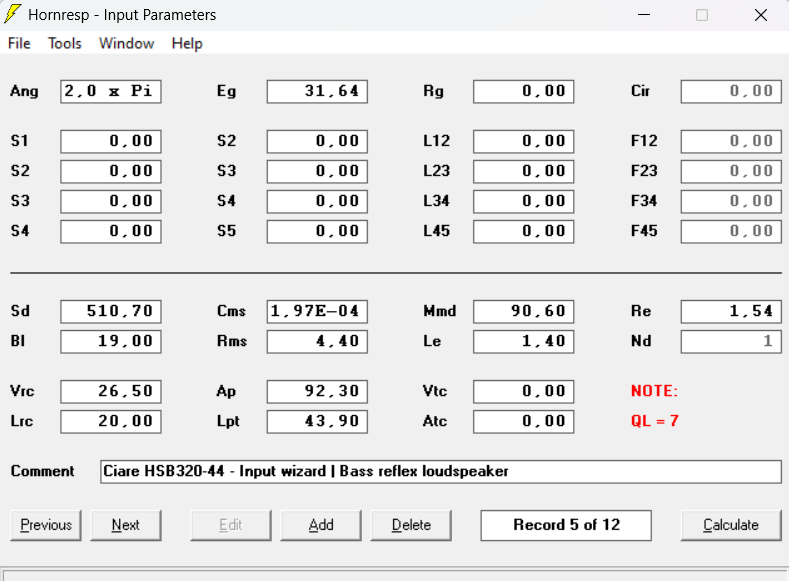Click the L23 input field
The image size is (789, 581).
pyautogui.click(x=523, y=172)
